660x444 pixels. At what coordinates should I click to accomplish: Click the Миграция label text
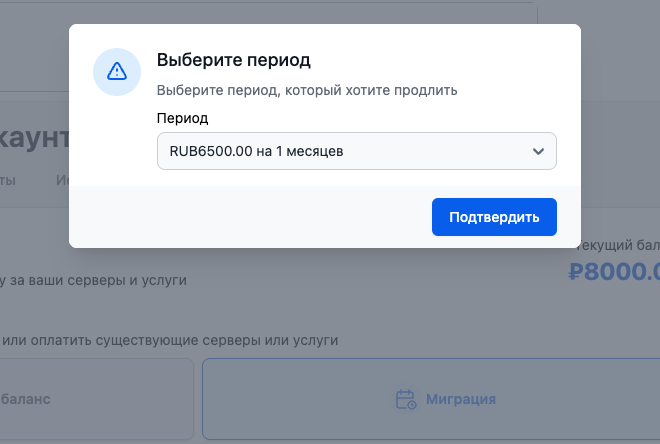pyautogui.click(x=461, y=399)
